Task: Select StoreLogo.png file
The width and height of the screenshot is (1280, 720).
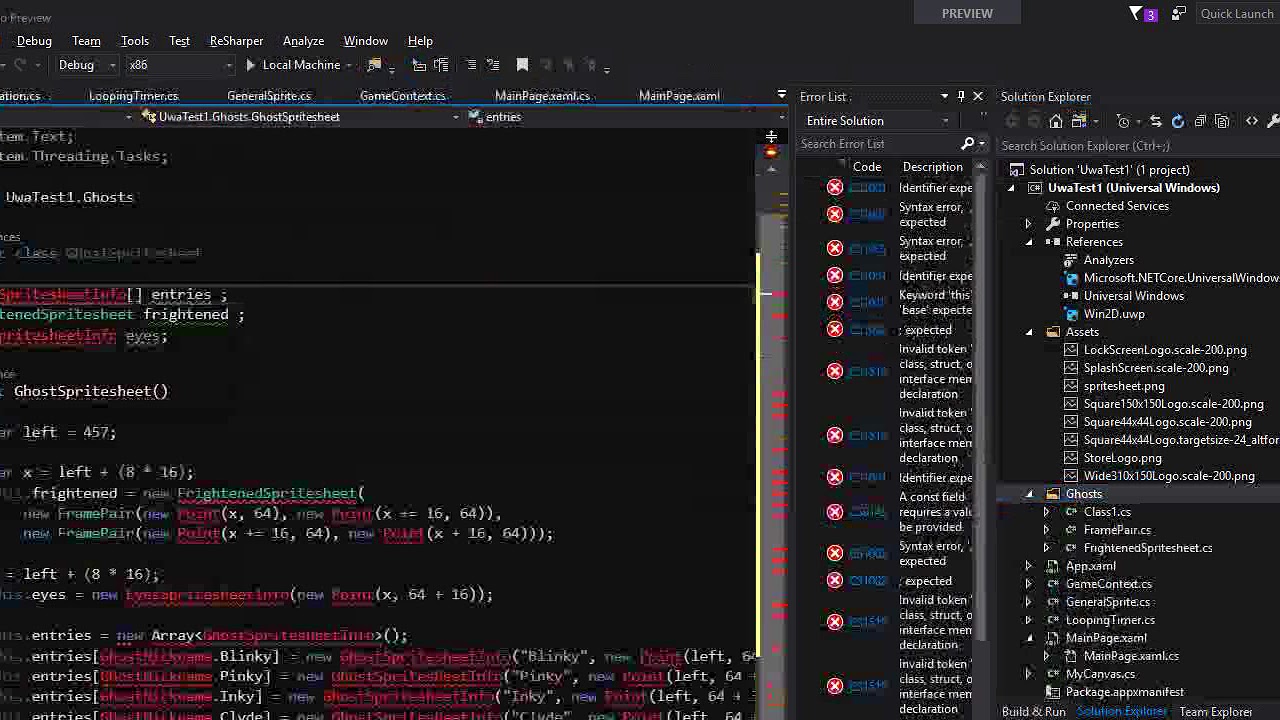Action: (x=1123, y=458)
